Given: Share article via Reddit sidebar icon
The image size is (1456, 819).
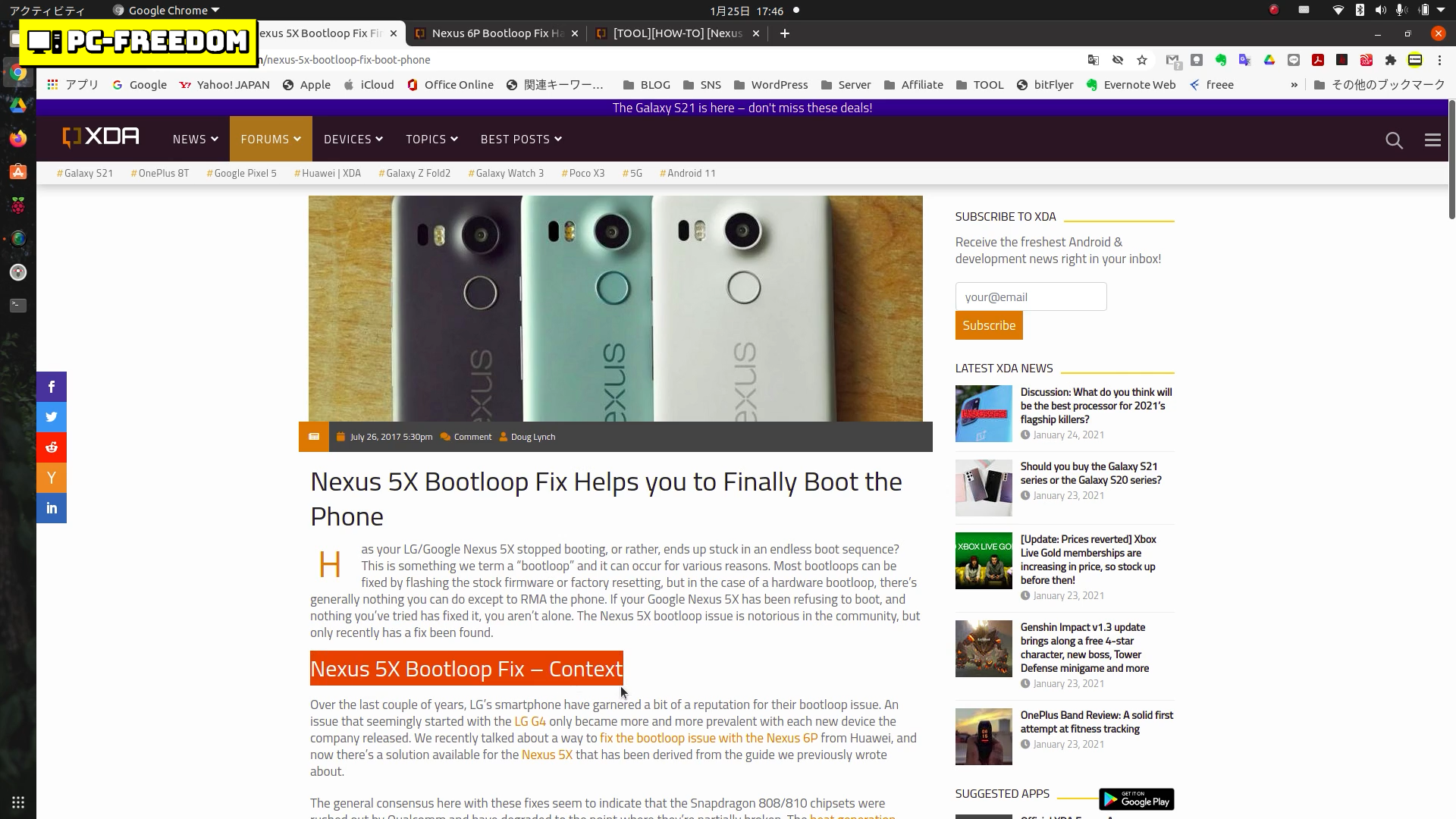Looking at the screenshot, I should (52, 447).
